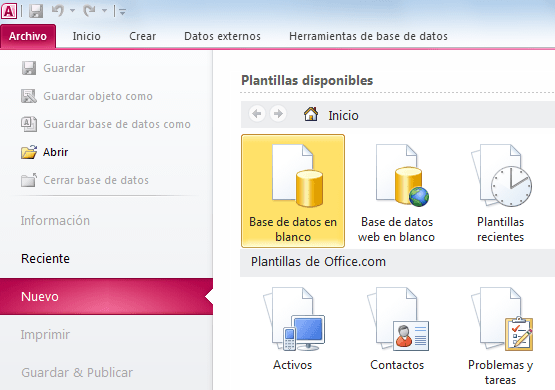
Task: Click the Plantillas recientes label
Action: (x=500, y=229)
